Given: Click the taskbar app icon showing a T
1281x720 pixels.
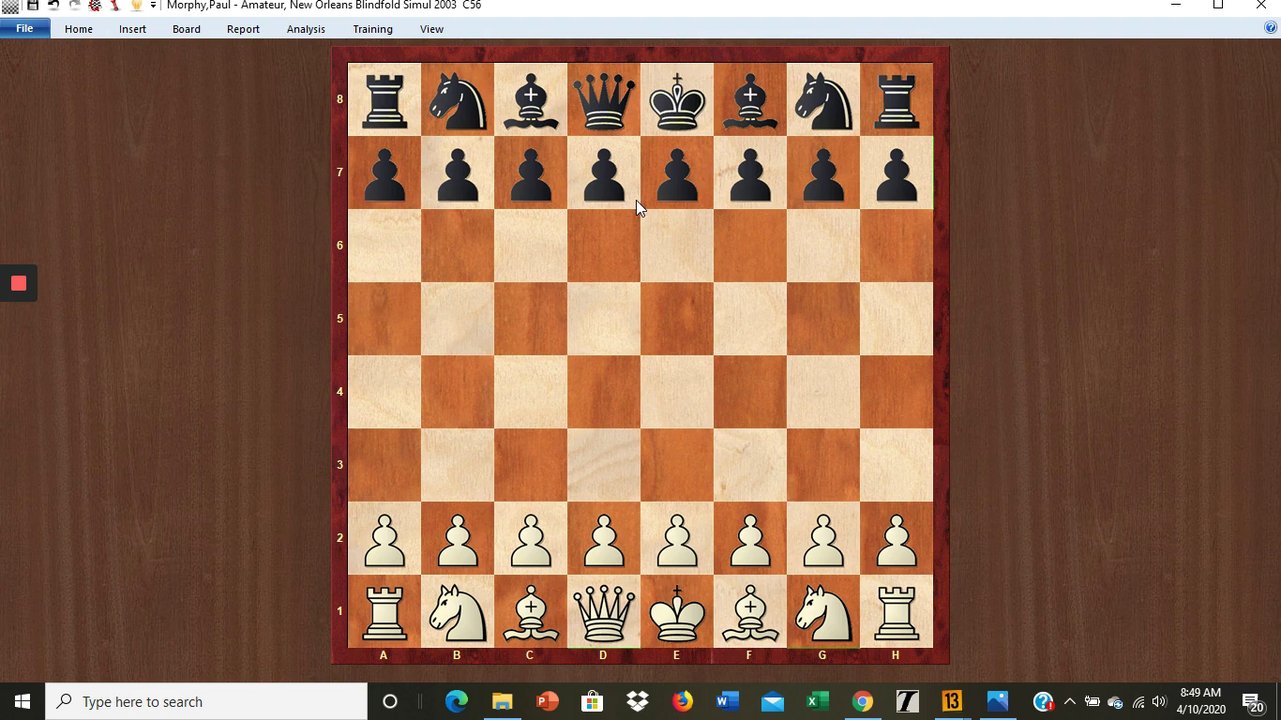Looking at the screenshot, I should point(907,701).
